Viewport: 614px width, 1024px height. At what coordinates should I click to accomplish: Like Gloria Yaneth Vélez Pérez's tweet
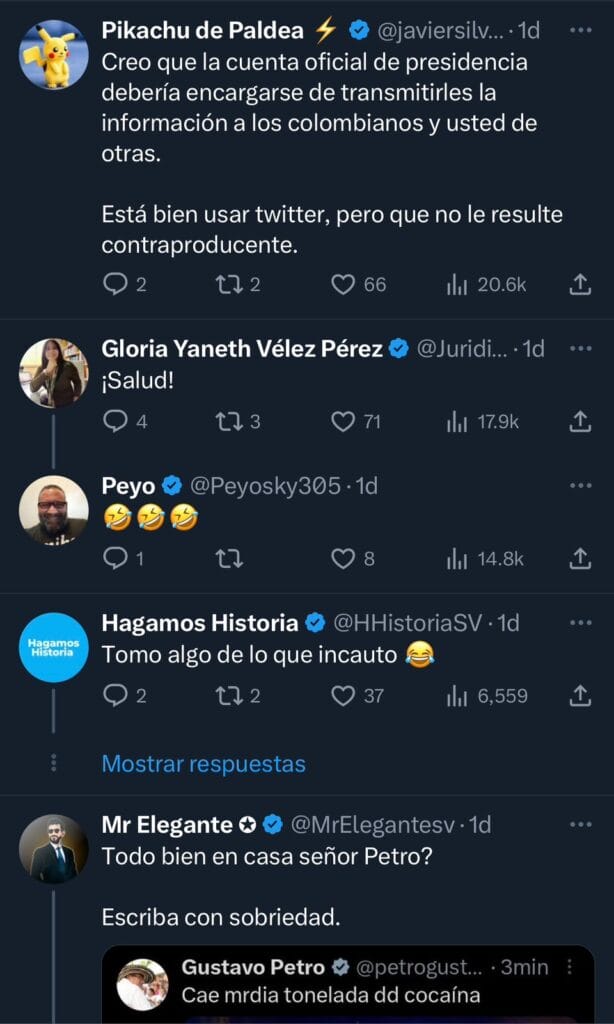click(344, 422)
